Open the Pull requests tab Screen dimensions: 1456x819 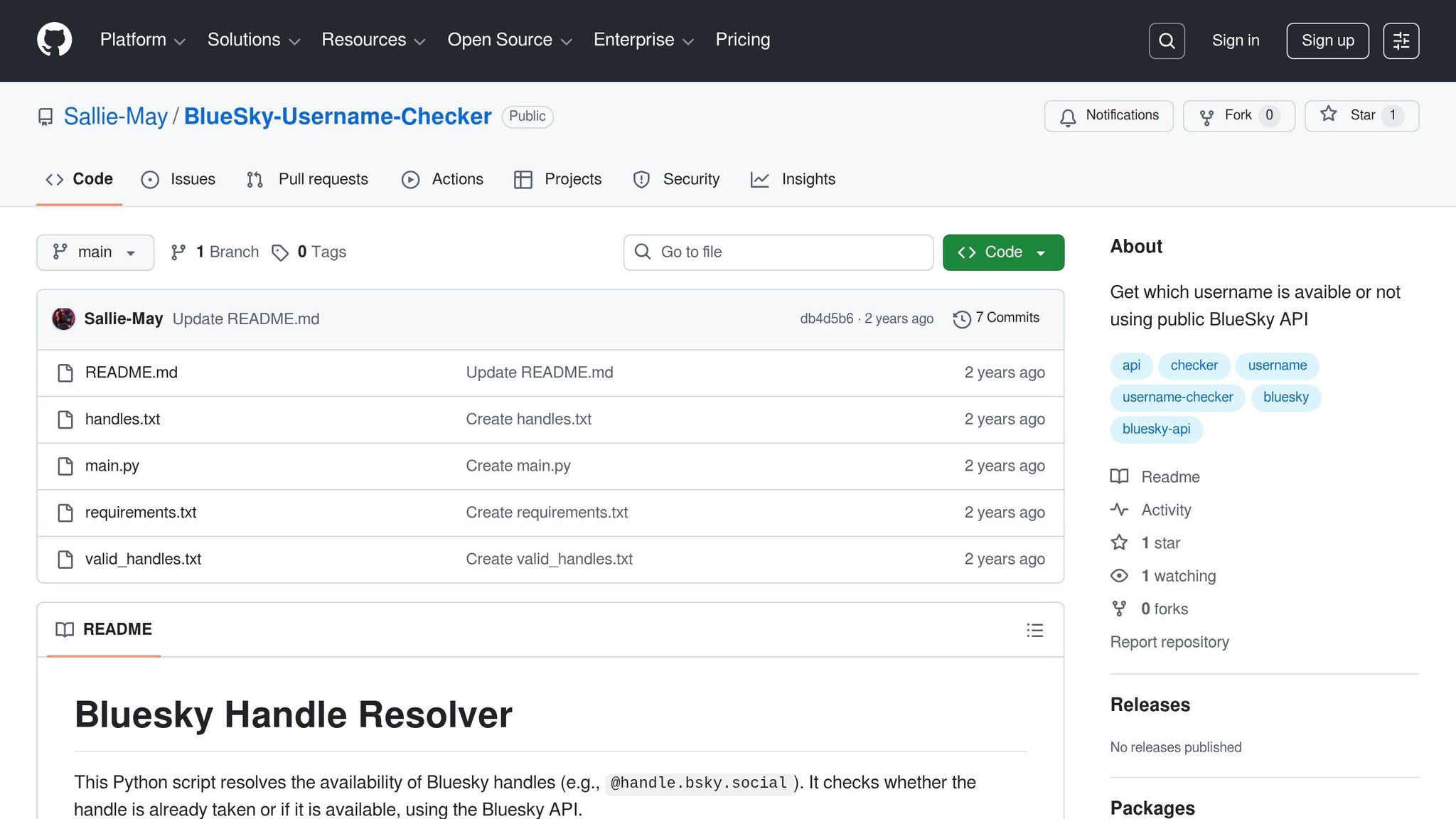pos(308,179)
